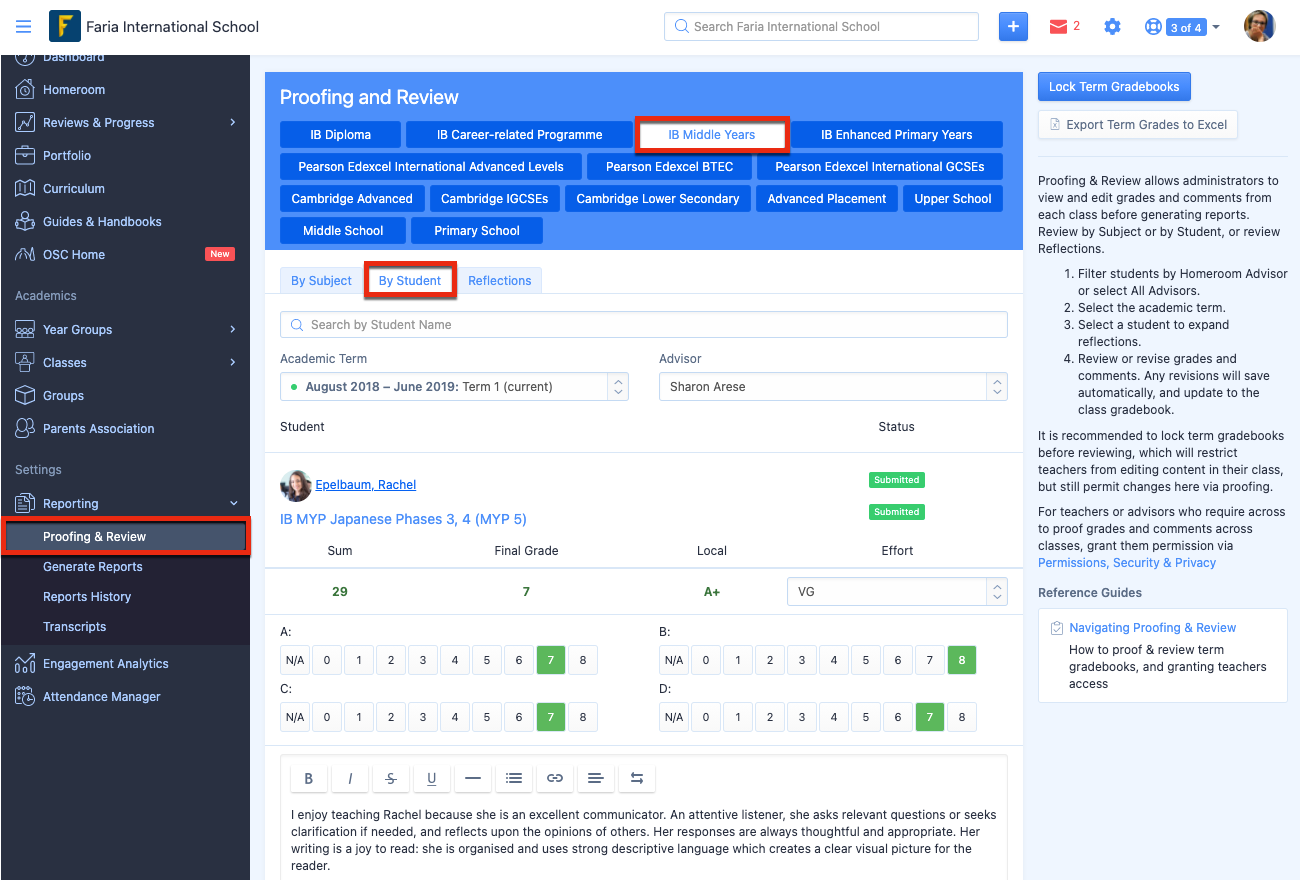
Task: Open the settings gear icon
Action: (1112, 27)
